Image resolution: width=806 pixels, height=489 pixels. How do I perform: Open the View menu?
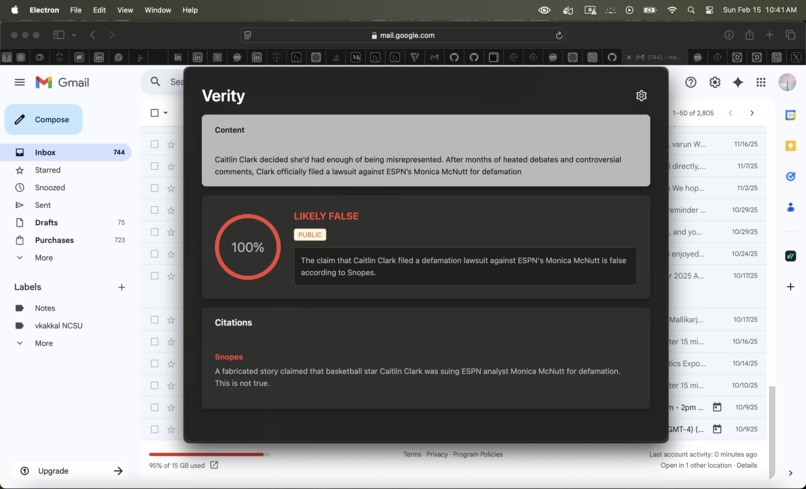point(125,10)
